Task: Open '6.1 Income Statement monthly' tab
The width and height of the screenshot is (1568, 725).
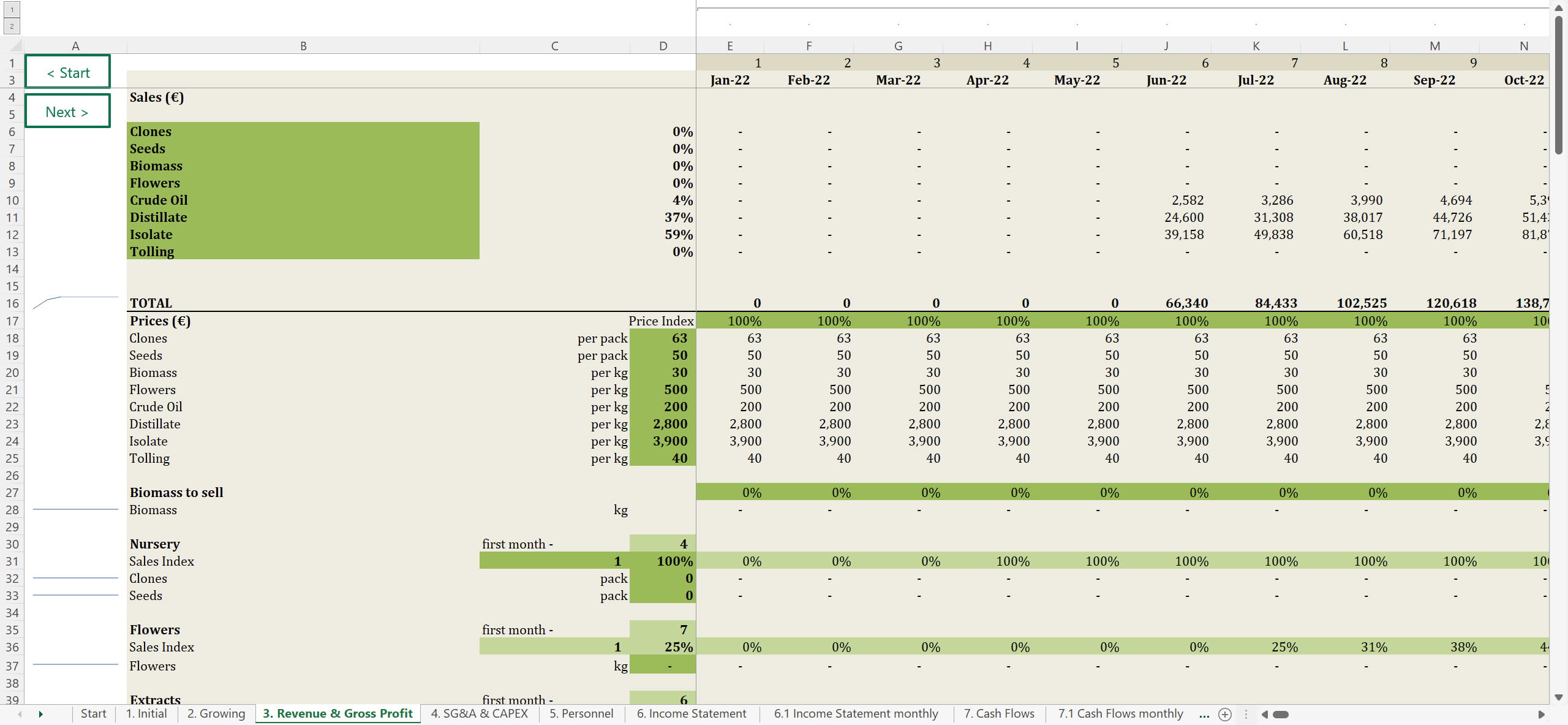Action: (x=856, y=713)
